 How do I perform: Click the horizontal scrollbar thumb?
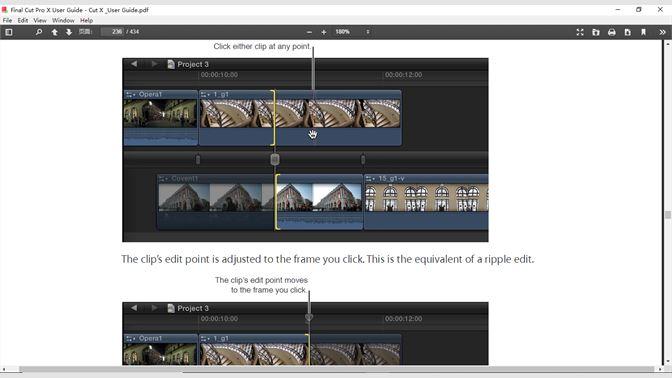click(x=336, y=369)
